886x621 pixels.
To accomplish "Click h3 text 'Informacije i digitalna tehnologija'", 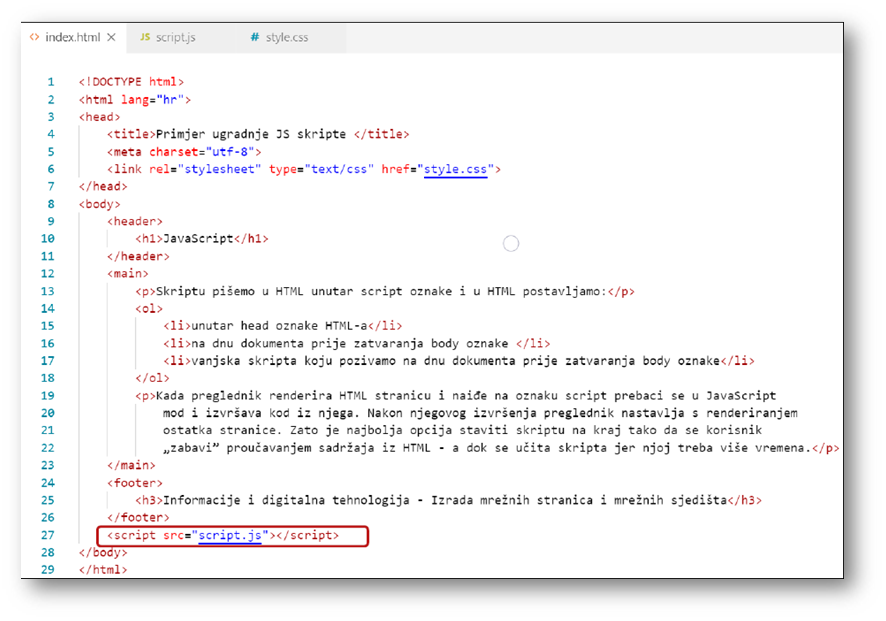I will click(286, 500).
